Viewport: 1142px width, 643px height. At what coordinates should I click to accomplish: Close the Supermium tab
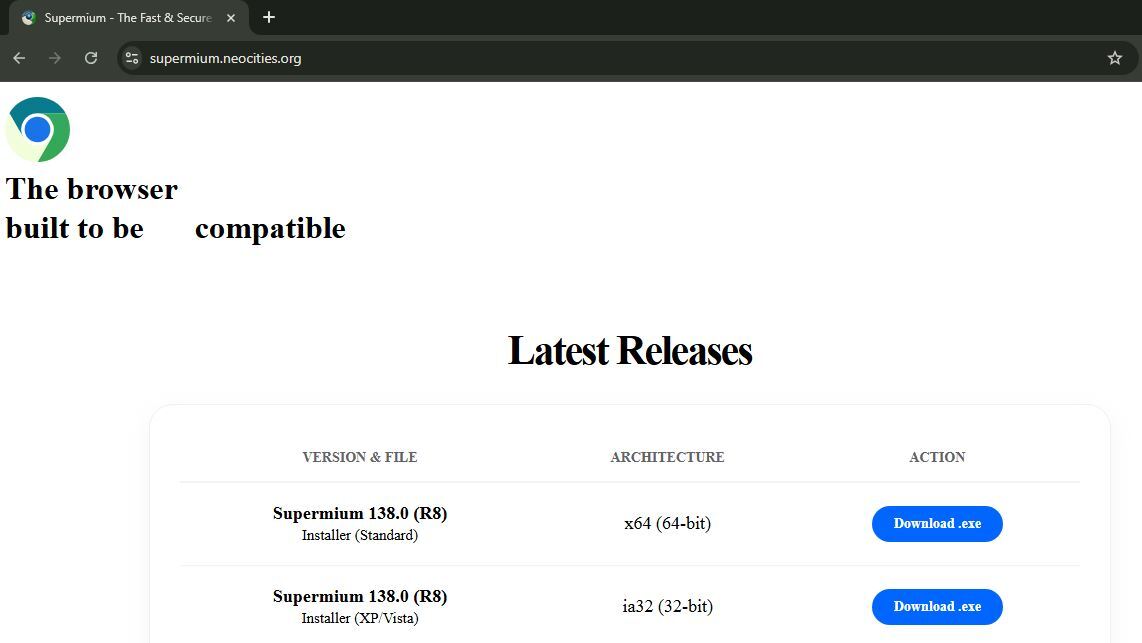(x=231, y=18)
